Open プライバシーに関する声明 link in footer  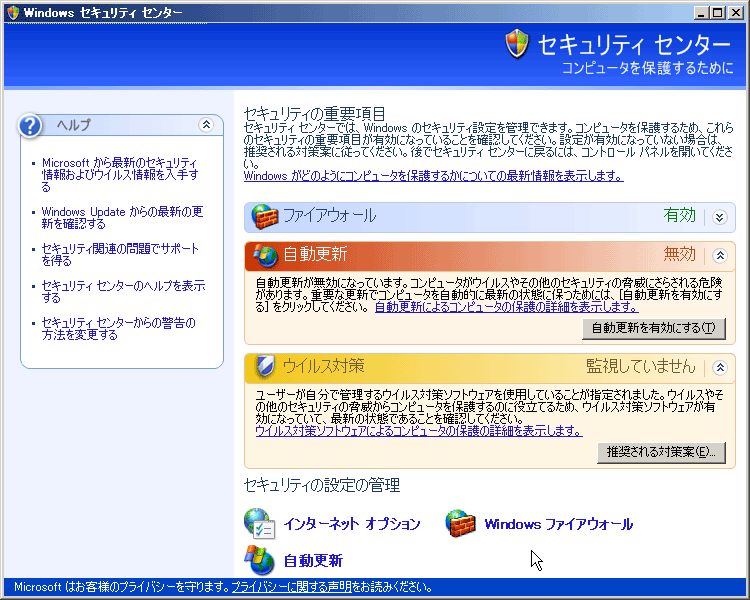pos(291,587)
